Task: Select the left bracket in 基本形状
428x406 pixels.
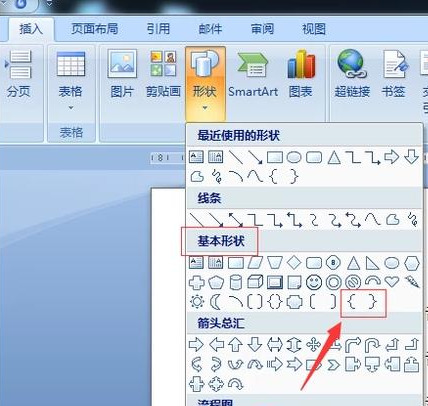Action: pos(313,302)
